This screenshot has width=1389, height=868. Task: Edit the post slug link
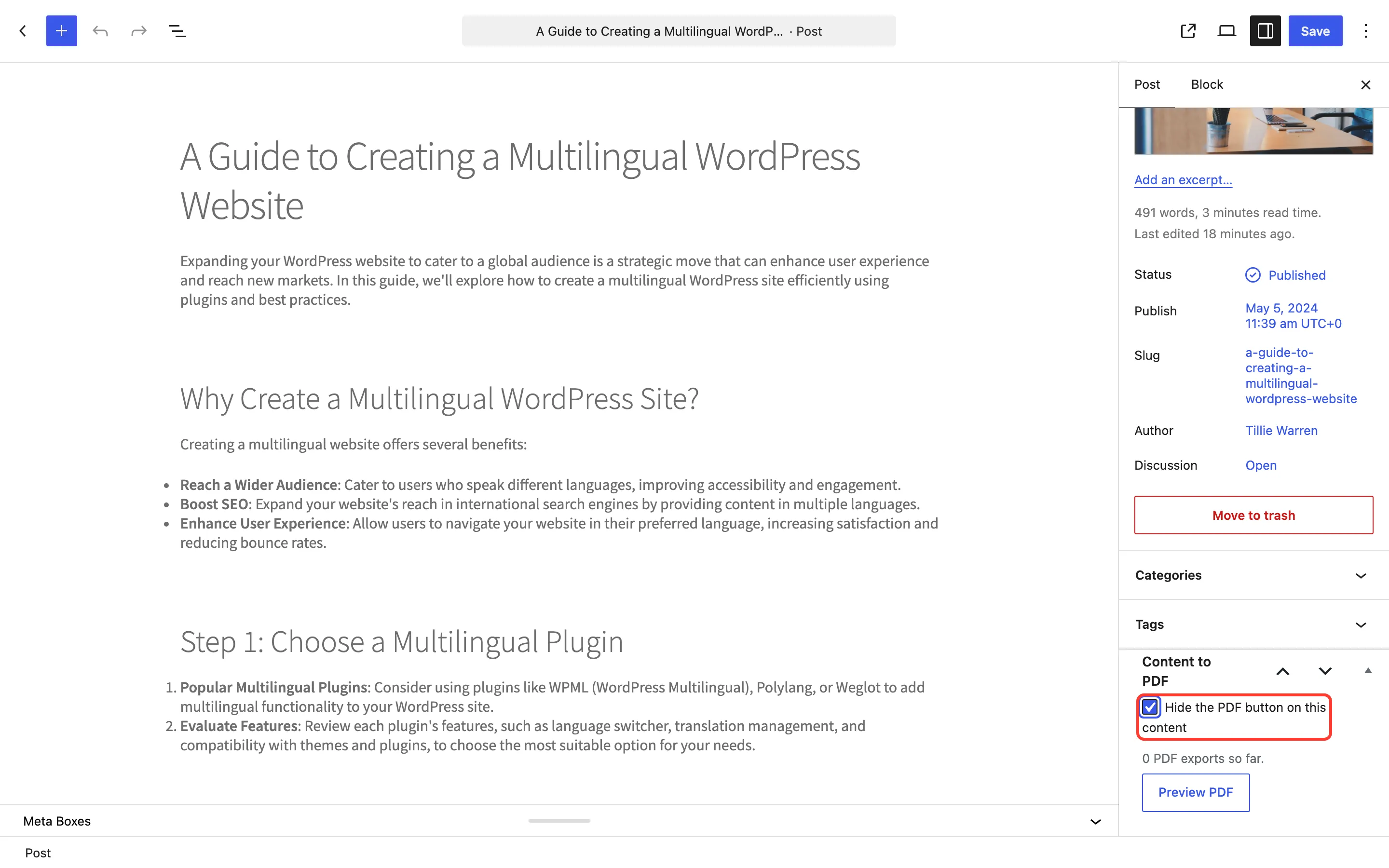click(x=1301, y=376)
